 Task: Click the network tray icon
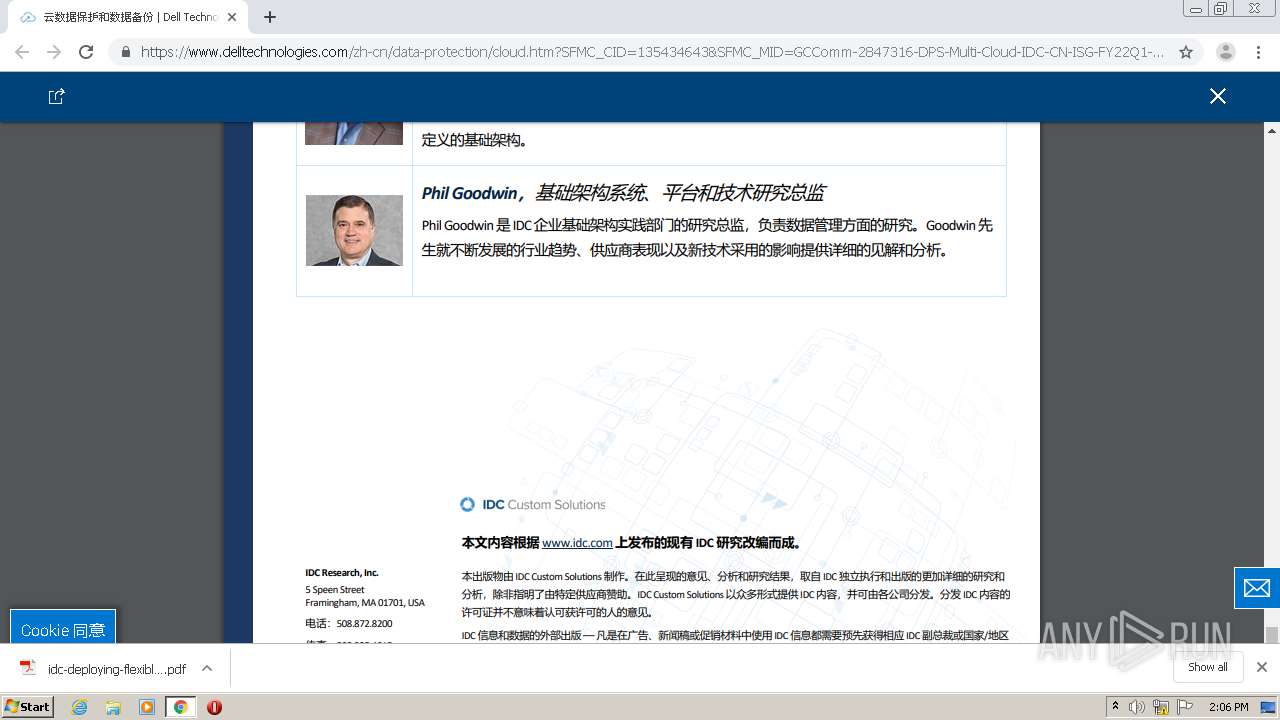click(1161, 707)
